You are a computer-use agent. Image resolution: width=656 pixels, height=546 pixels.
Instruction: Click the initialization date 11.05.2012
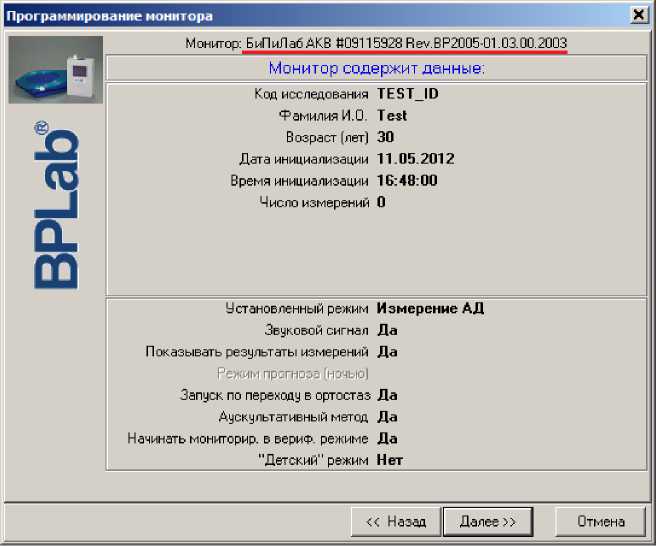(416, 159)
